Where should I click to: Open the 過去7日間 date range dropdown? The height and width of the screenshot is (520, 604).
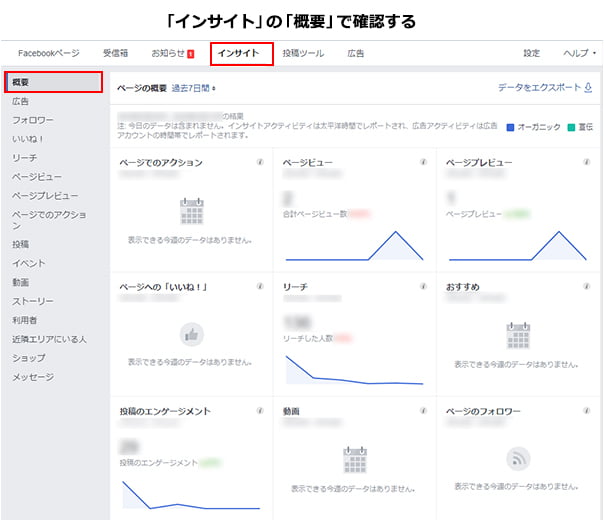pos(194,88)
